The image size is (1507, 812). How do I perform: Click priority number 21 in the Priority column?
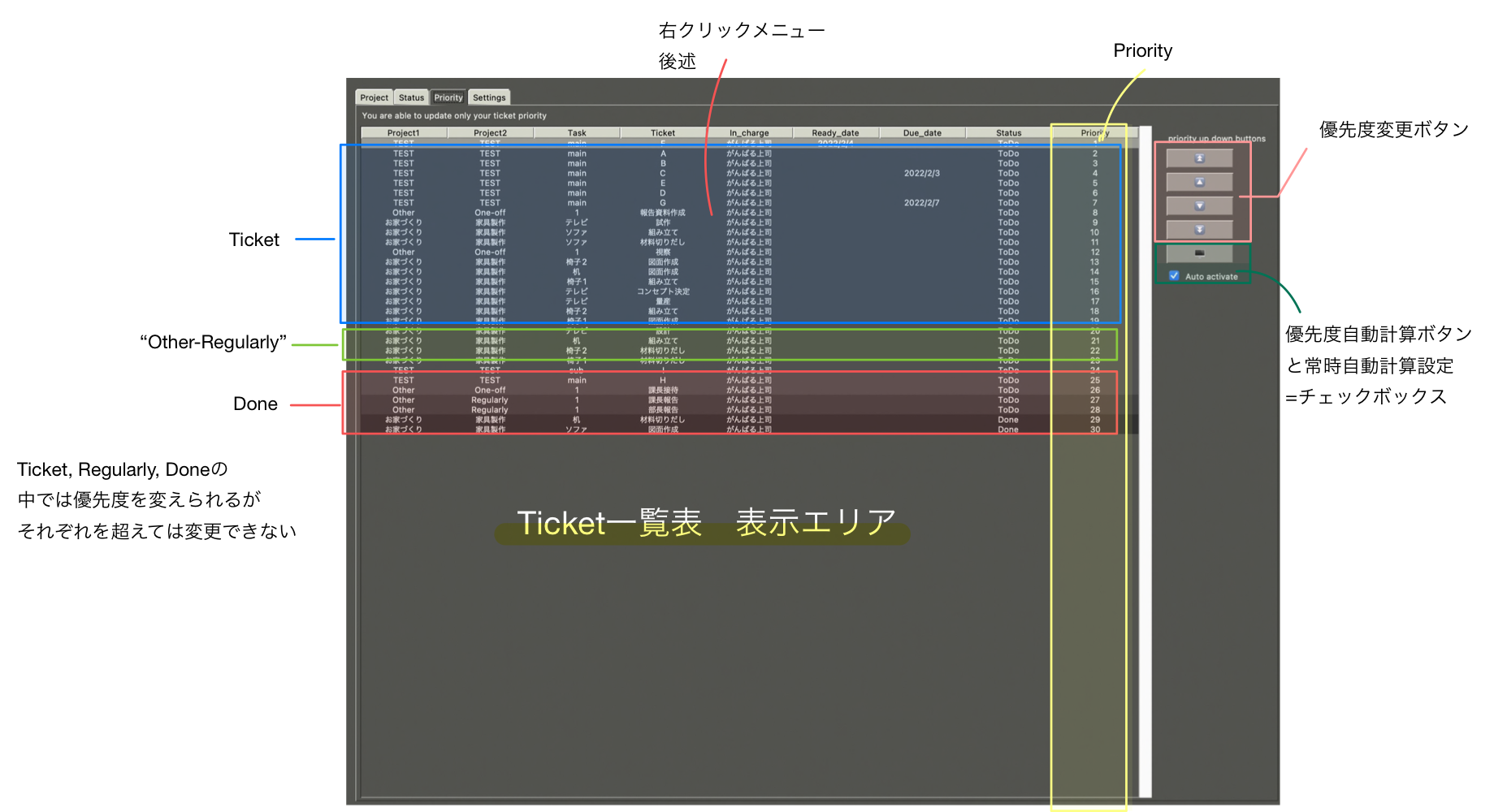(x=1095, y=341)
